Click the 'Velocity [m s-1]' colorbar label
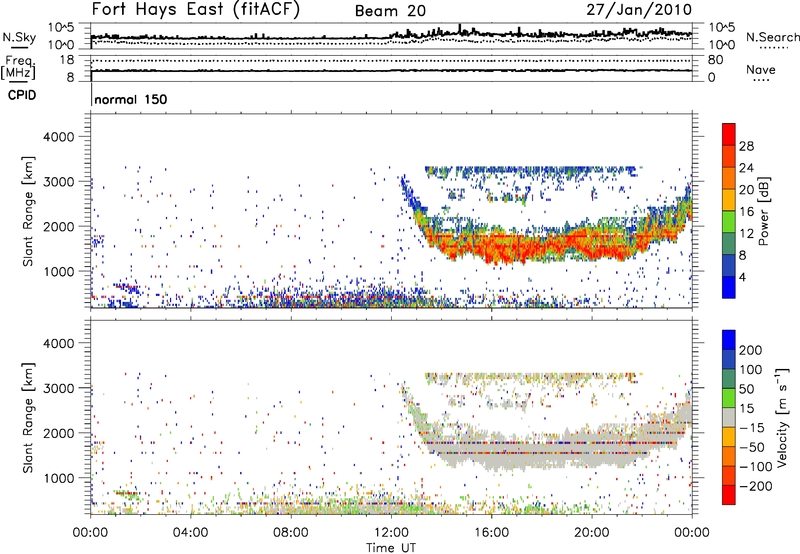This screenshot has height=554, width=800. coord(782,417)
